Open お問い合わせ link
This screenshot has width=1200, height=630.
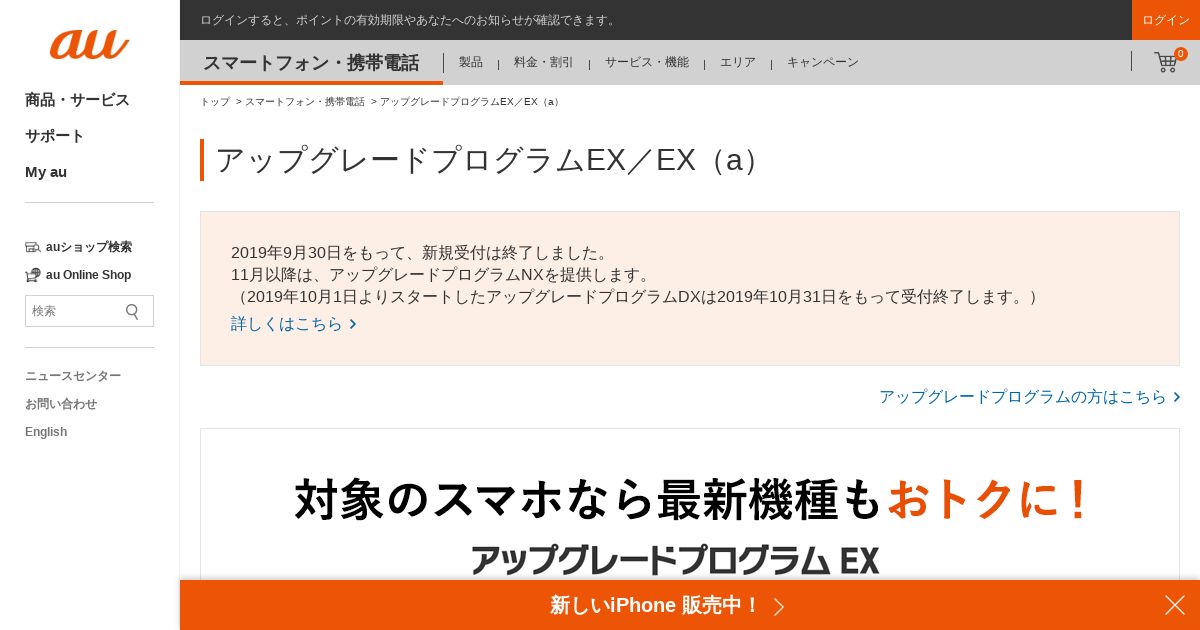pyautogui.click(x=61, y=404)
